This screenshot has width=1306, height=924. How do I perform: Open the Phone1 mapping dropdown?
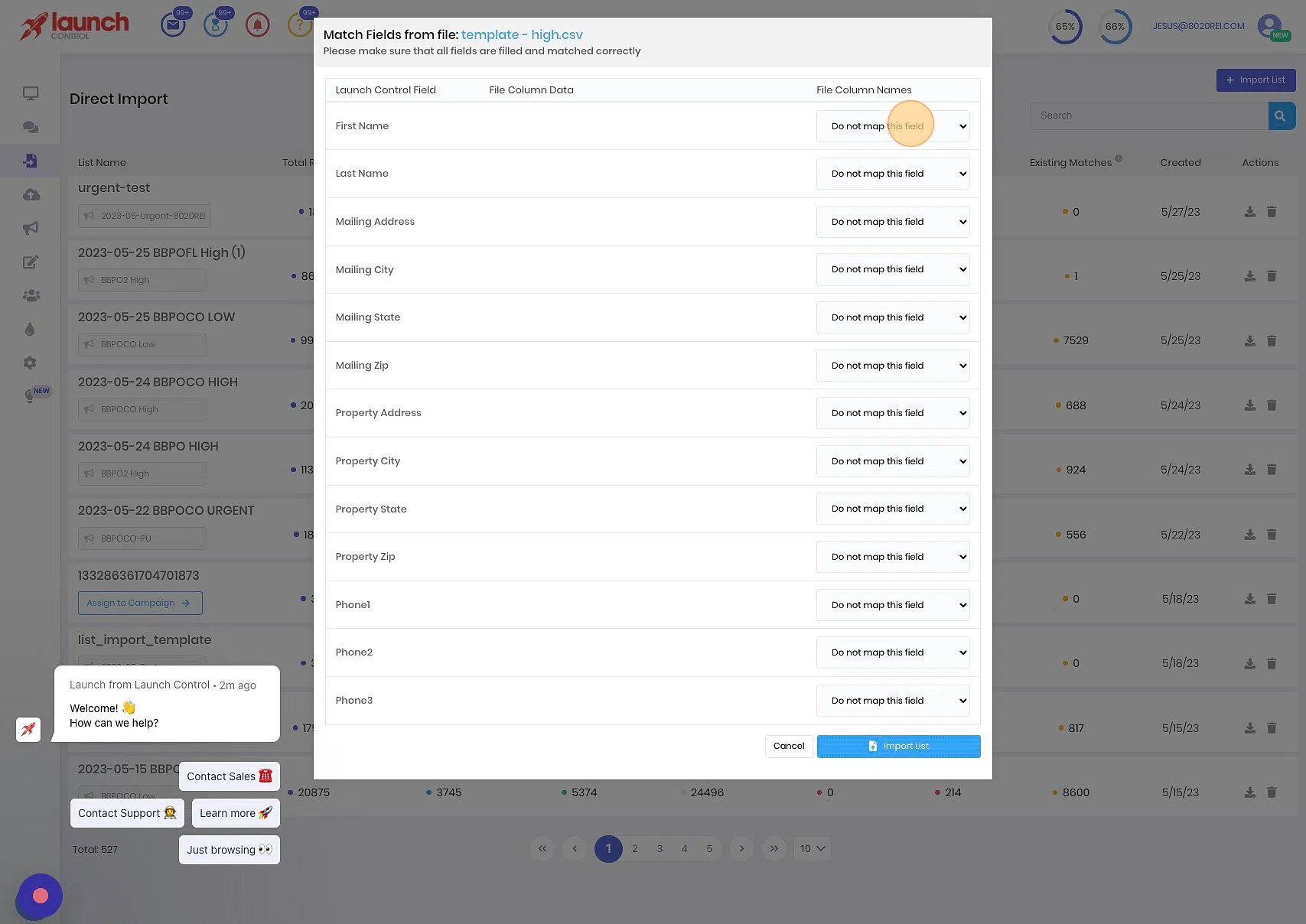[893, 605]
